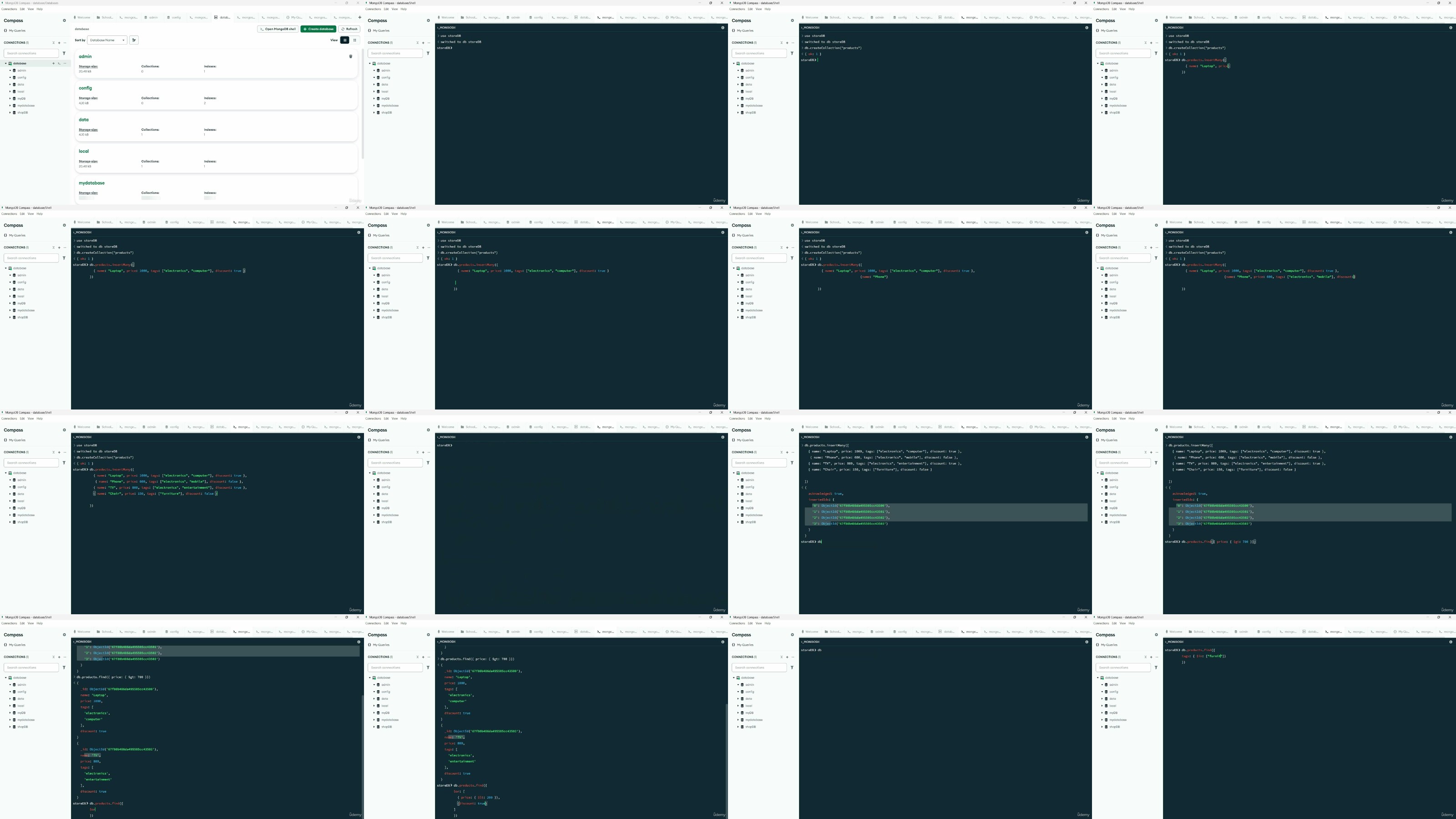Click the green Create database button
Image resolution: width=1456 pixels, height=819 pixels.
(318, 29)
